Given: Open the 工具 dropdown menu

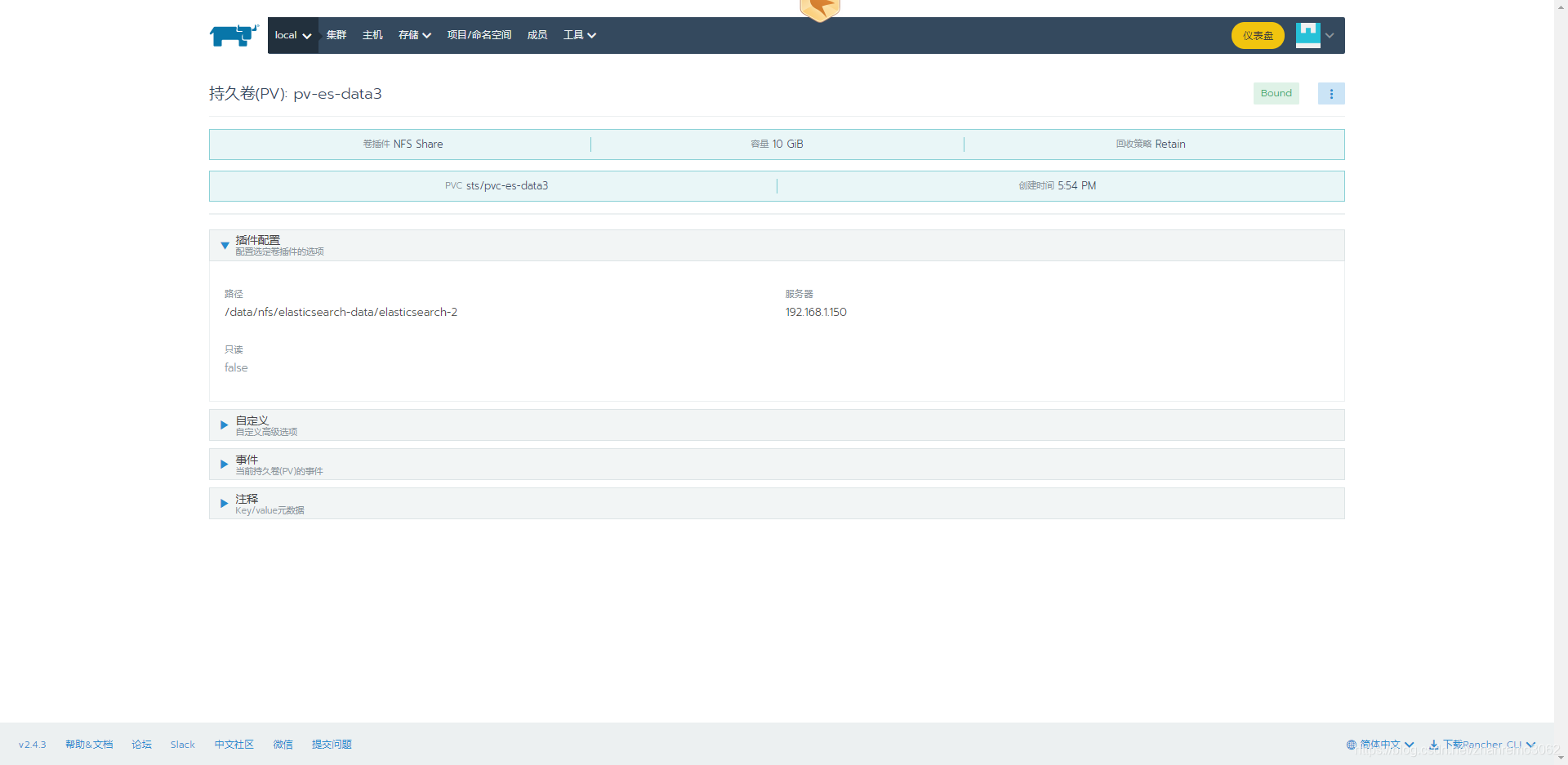Looking at the screenshot, I should pyautogui.click(x=580, y=35).
